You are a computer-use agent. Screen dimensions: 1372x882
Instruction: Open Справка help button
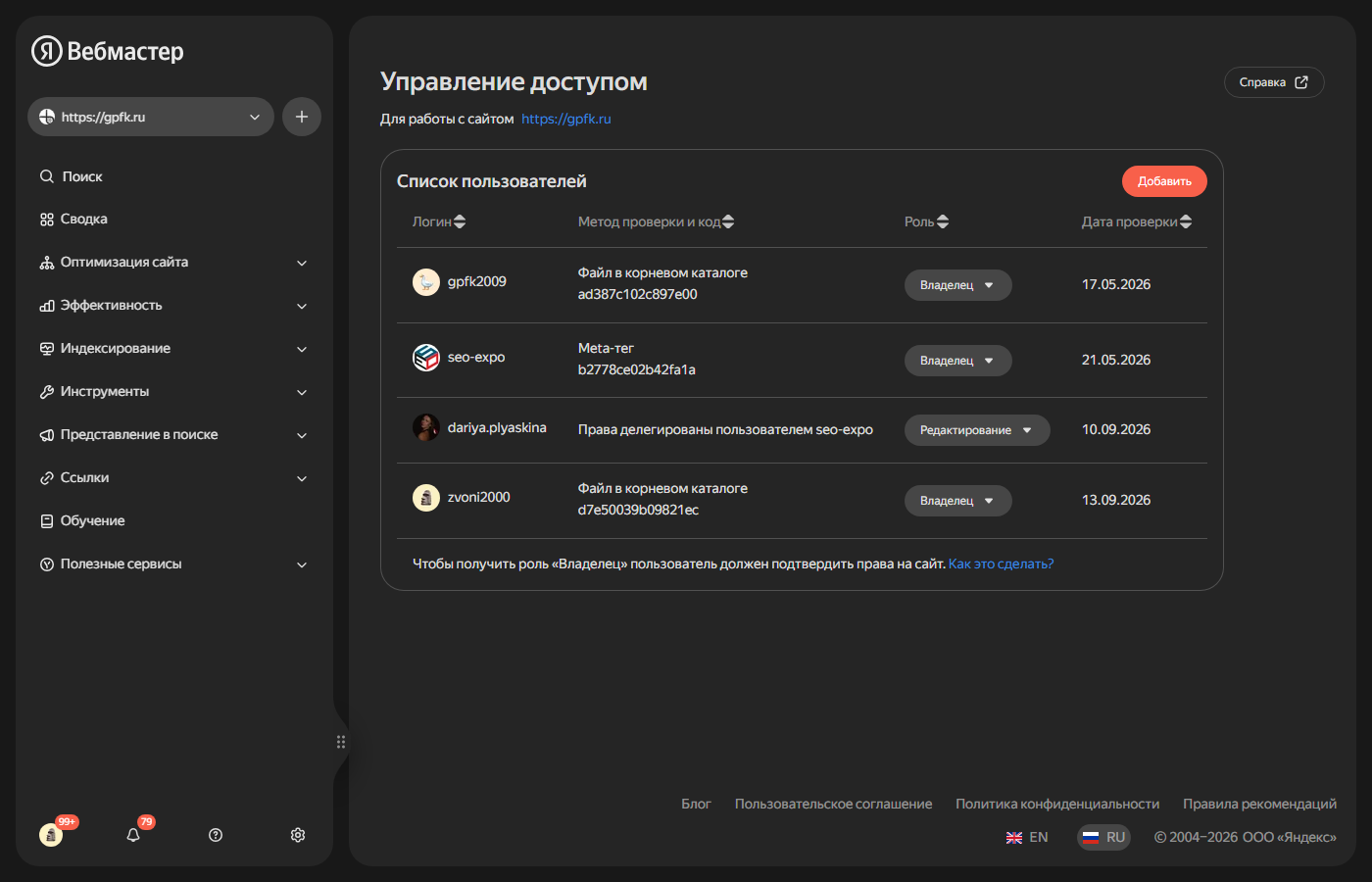coord(1274,82)
